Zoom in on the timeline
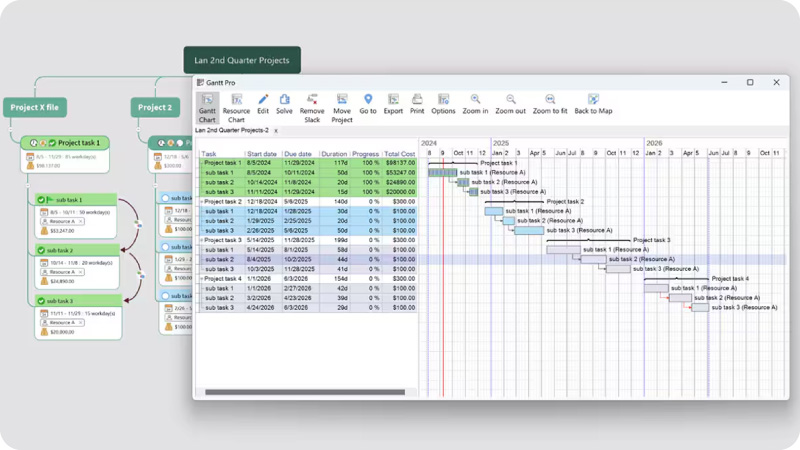The width and height of the screenshot is (800, 450). [475, 104]
